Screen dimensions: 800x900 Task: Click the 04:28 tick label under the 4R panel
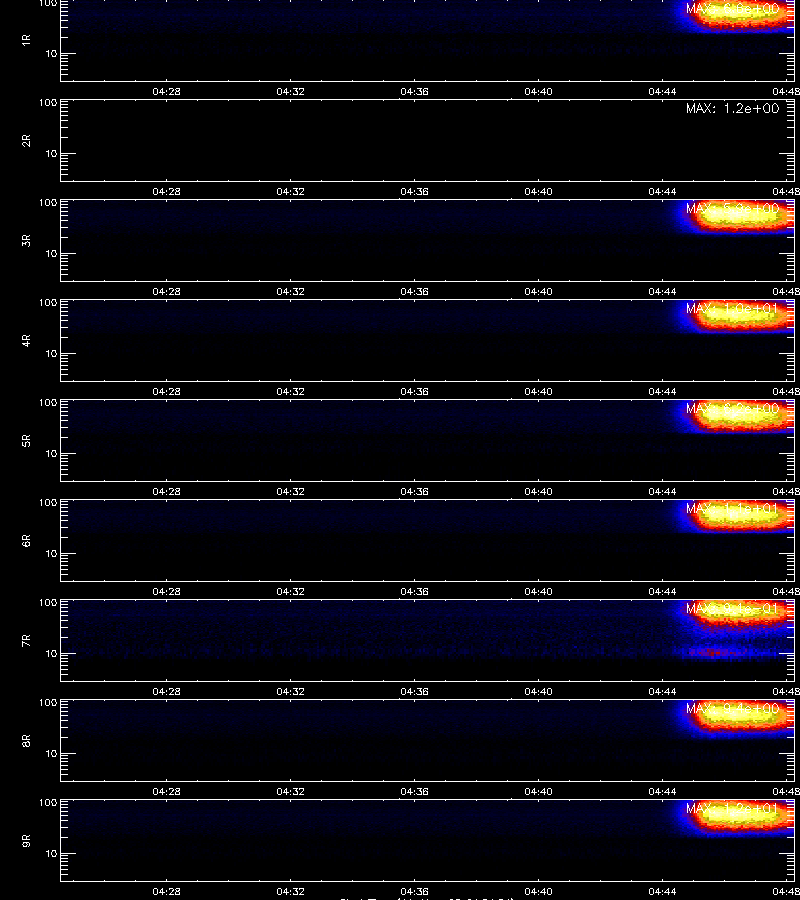pyautogui.click(x=166, y=391)
